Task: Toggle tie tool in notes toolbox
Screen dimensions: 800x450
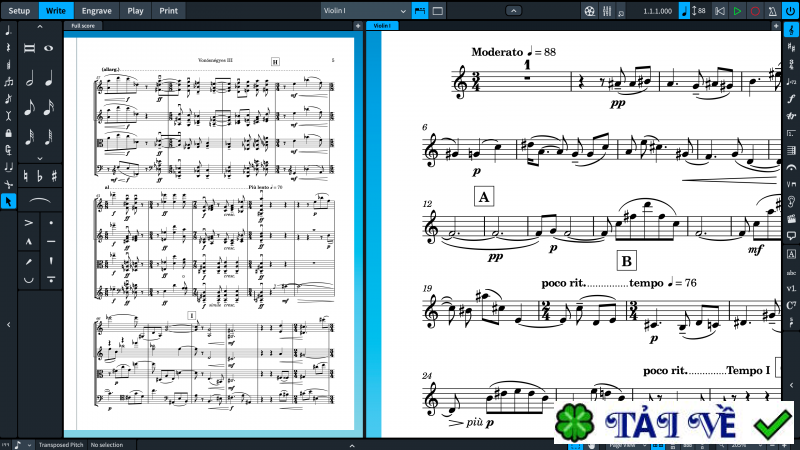Action: point(8,167)
